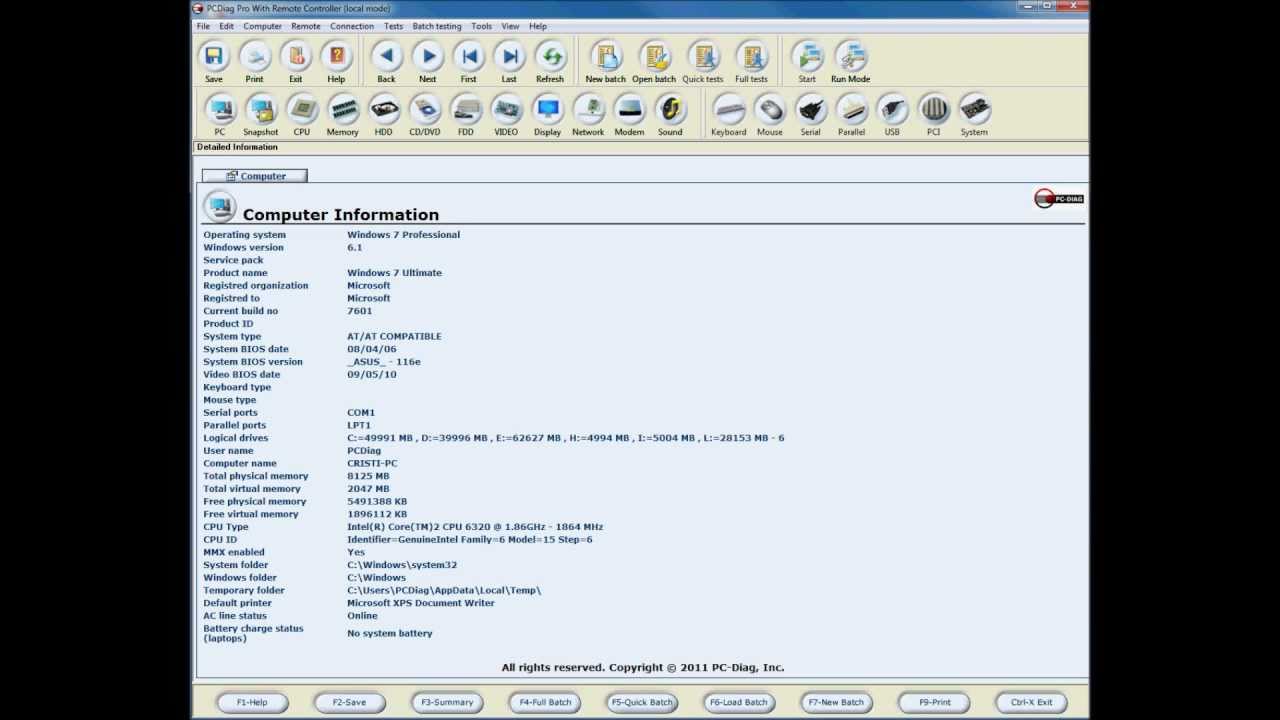Click the F5-Quick Batch button
The width and height of the screenshot is (1280, 720).
[x=642, y=702]
